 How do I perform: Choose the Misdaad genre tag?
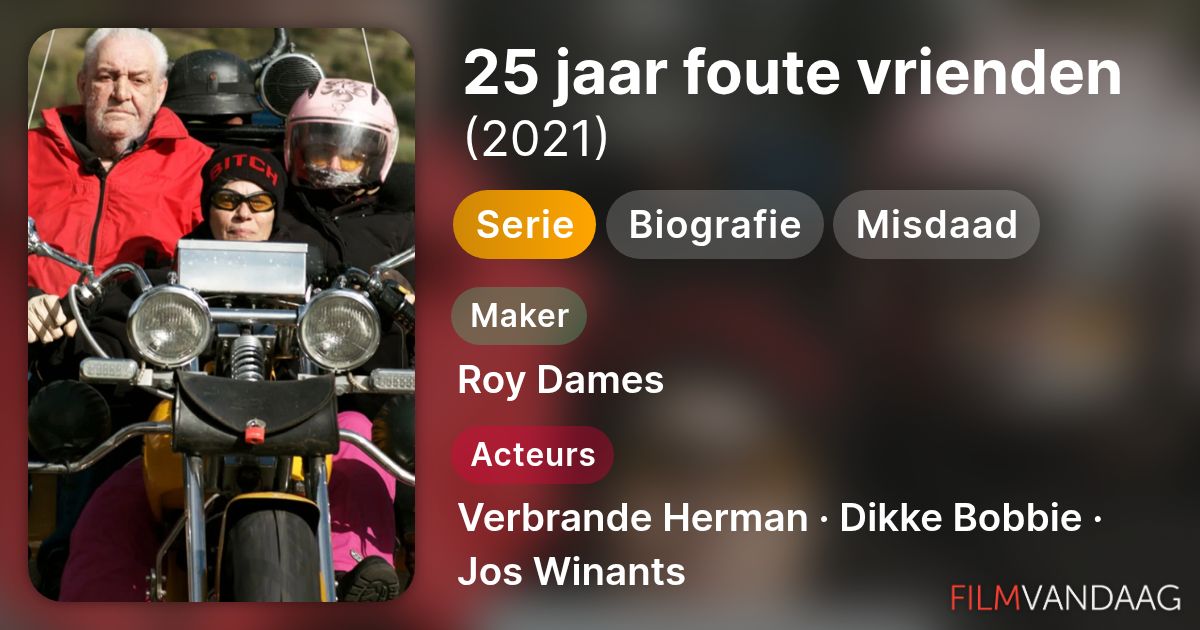936,225
